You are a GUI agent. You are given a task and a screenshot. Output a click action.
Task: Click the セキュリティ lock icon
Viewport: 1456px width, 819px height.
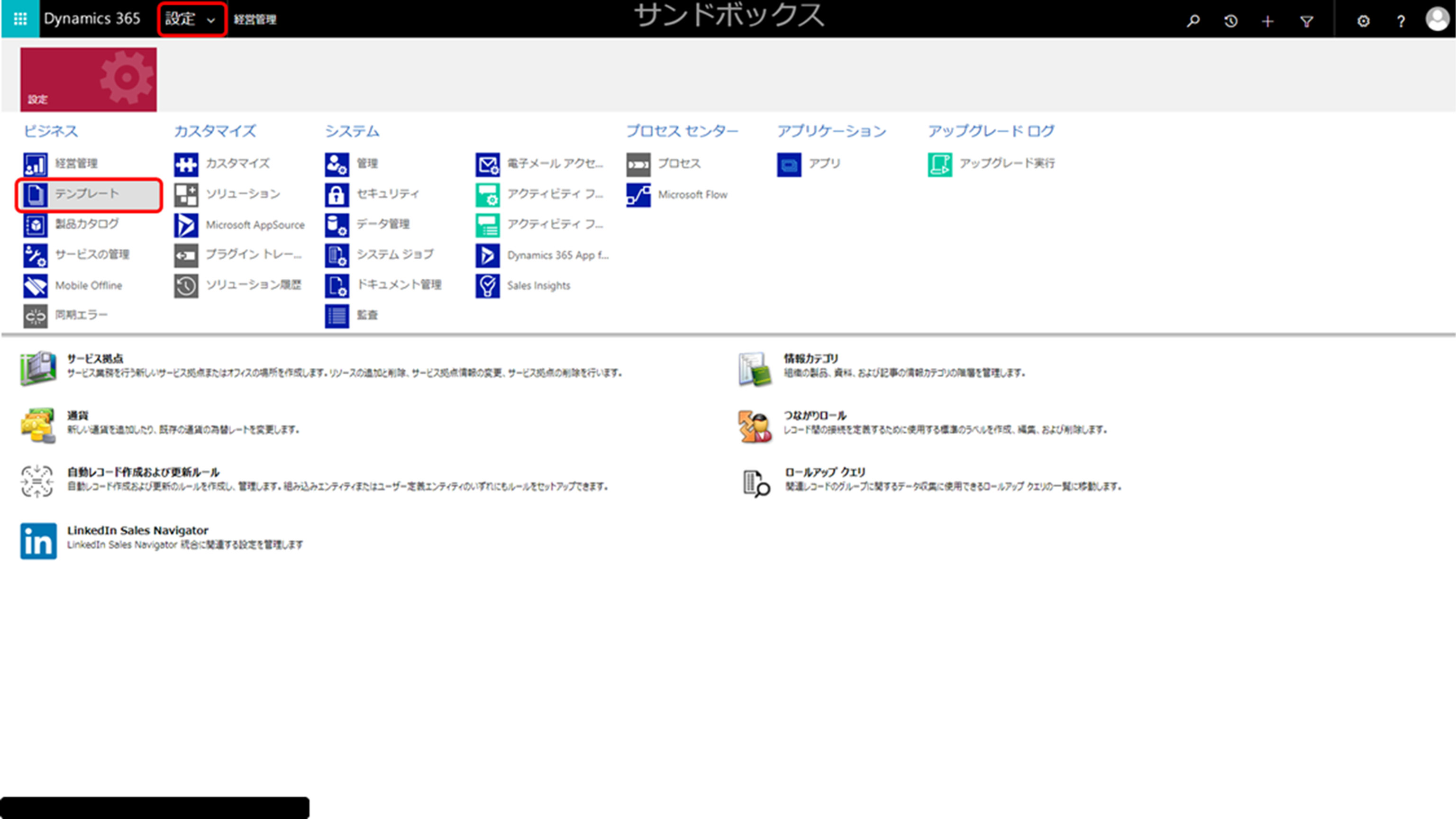(337, 195)
